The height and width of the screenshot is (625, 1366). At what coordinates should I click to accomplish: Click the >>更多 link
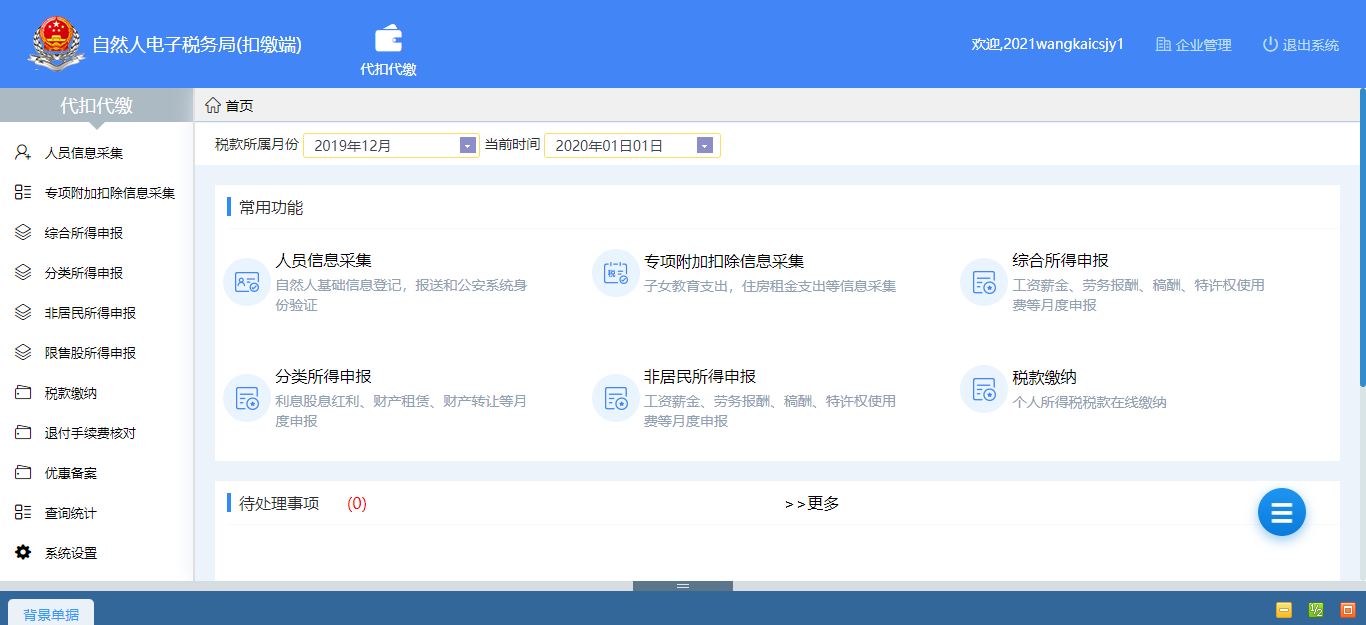click(x=812, y=504)
